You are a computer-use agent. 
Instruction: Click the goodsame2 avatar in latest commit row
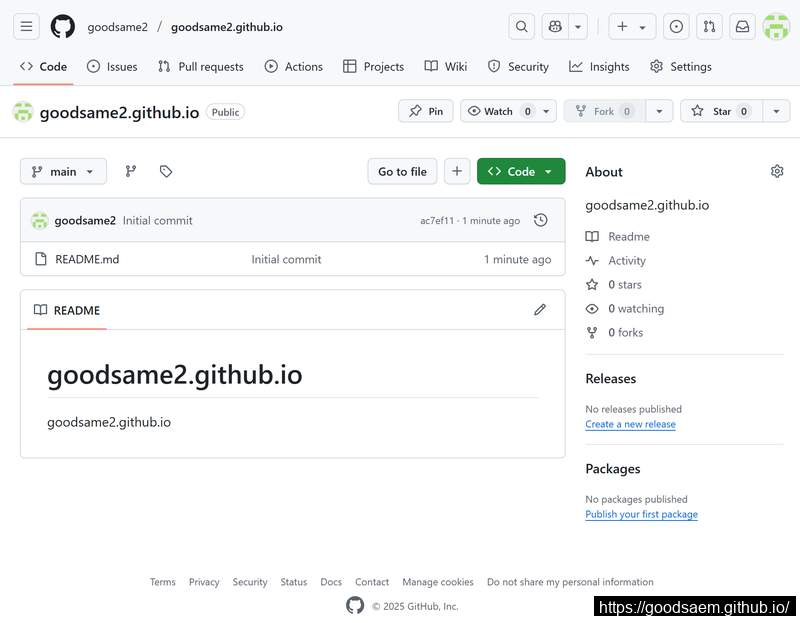[39, 220]
